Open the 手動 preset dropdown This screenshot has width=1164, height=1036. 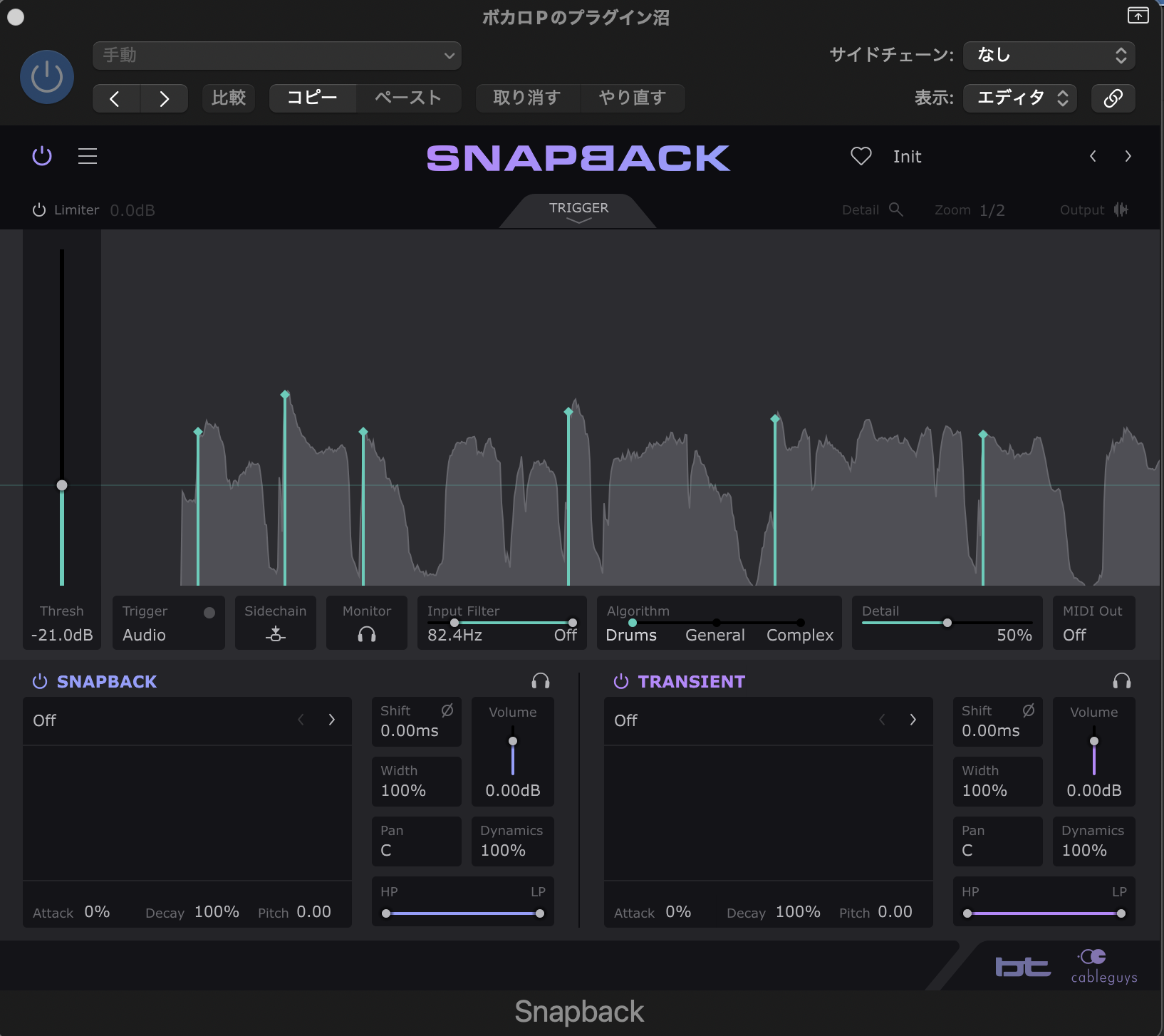pos(277,56)
